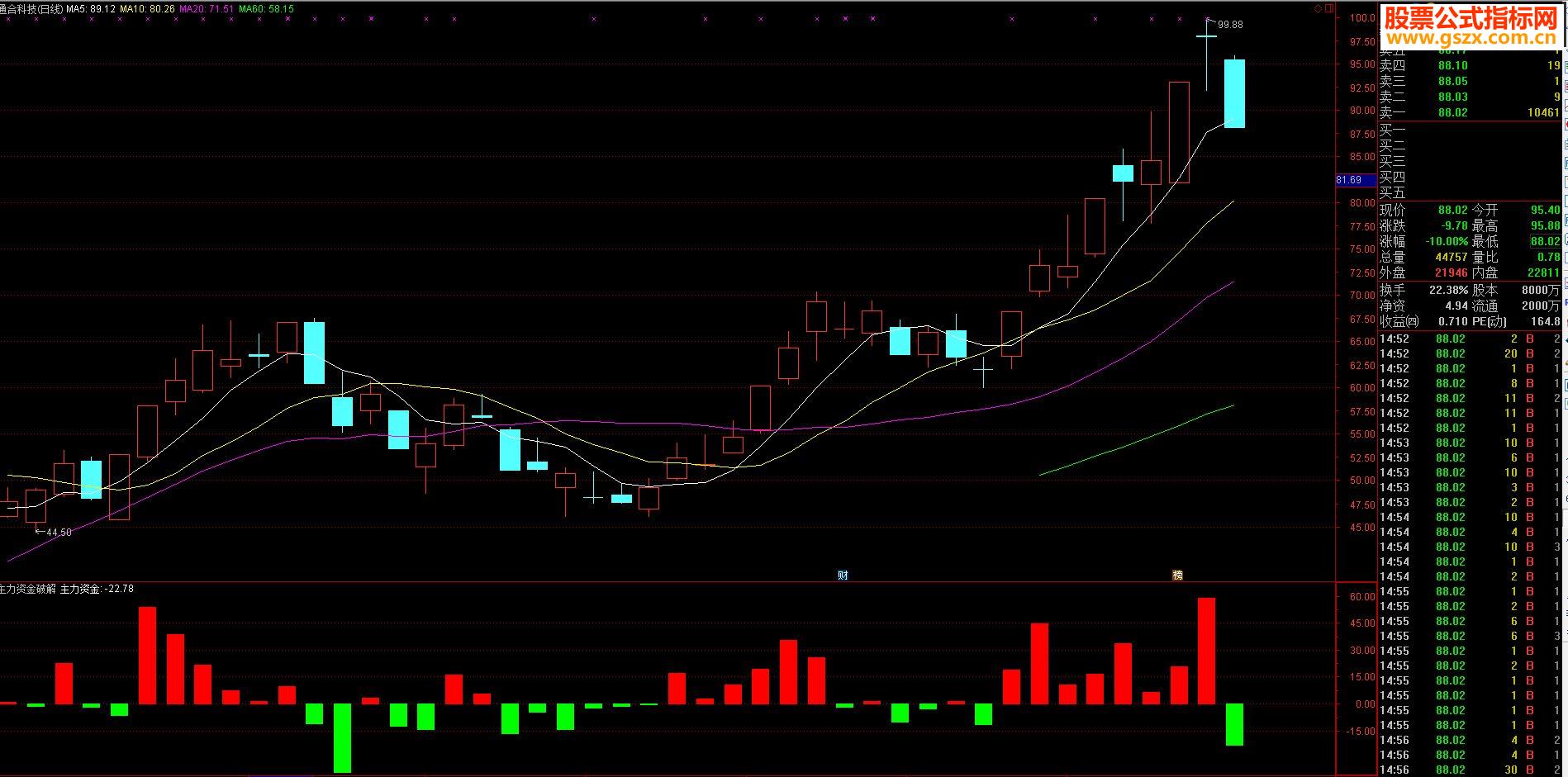Click the 最高 95.88 field
Screen dimensions: 1568x777
click(1516, 226)
